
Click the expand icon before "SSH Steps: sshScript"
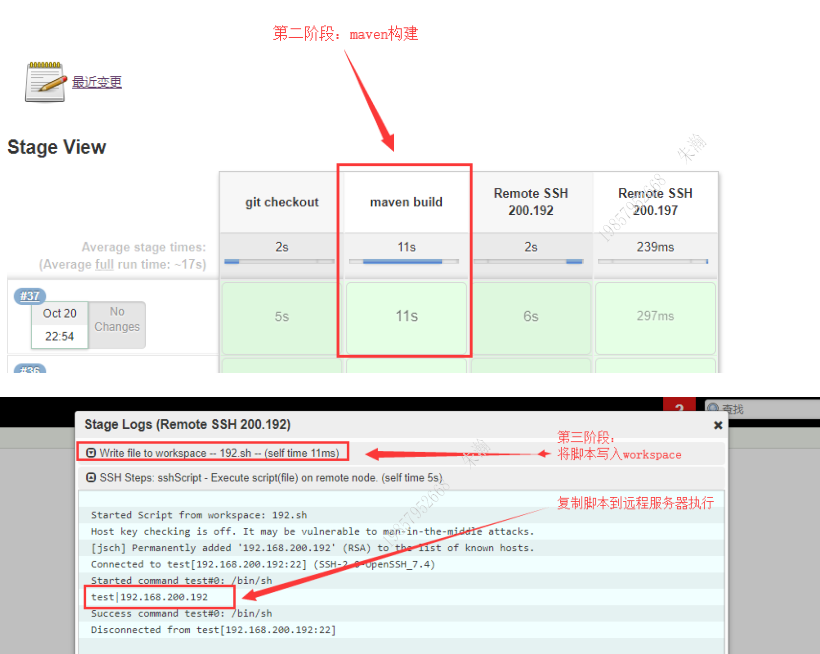tap(91, 477)
